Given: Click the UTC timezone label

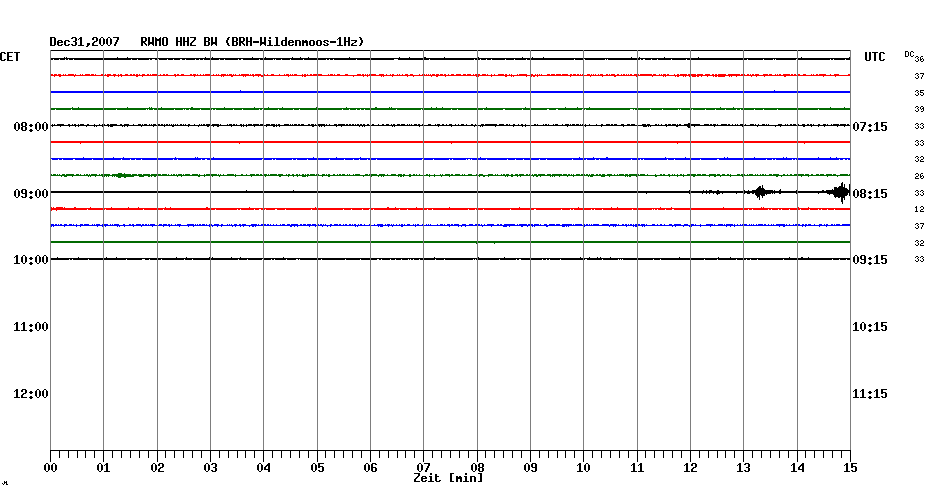Looking at the screenshot, I should [875, 57].
